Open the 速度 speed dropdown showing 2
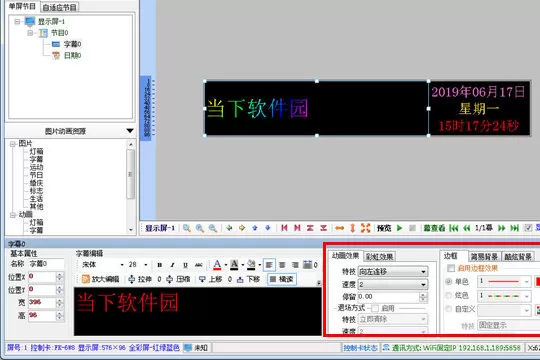 tap(393, 285)
